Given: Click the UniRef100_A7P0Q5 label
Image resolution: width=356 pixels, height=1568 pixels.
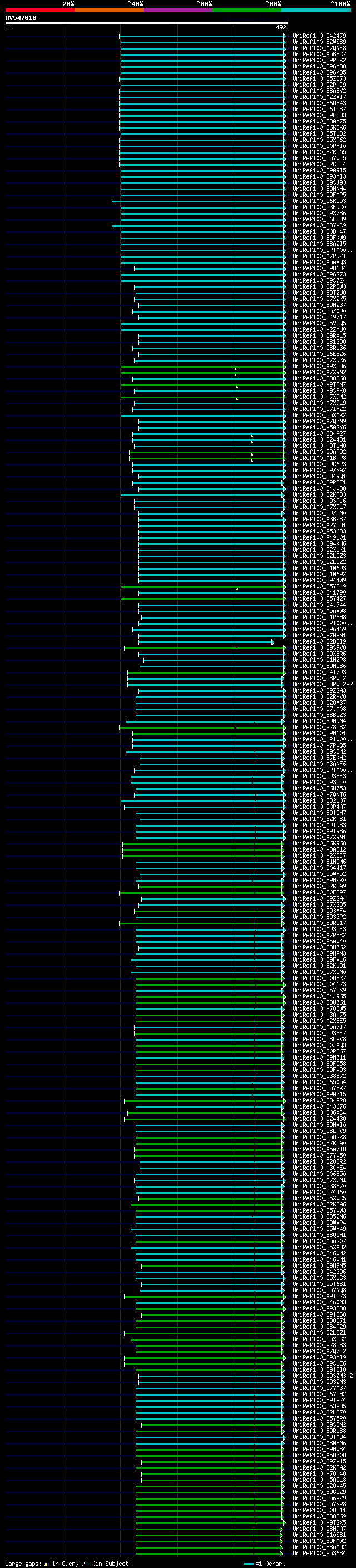Looking at the screenshot, I should [319, 746].
